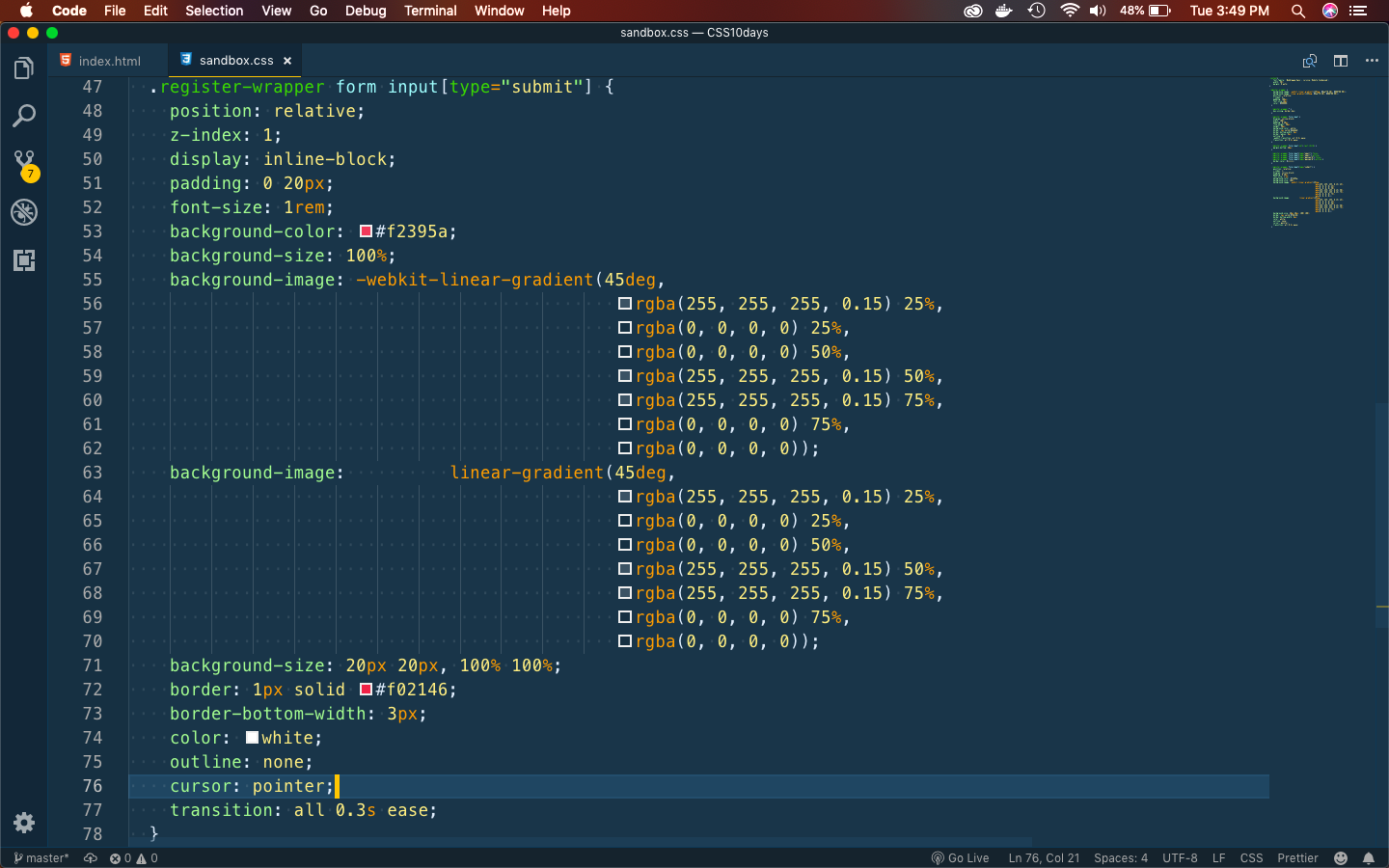Open the Edit menu

click(x=155, y=11)
